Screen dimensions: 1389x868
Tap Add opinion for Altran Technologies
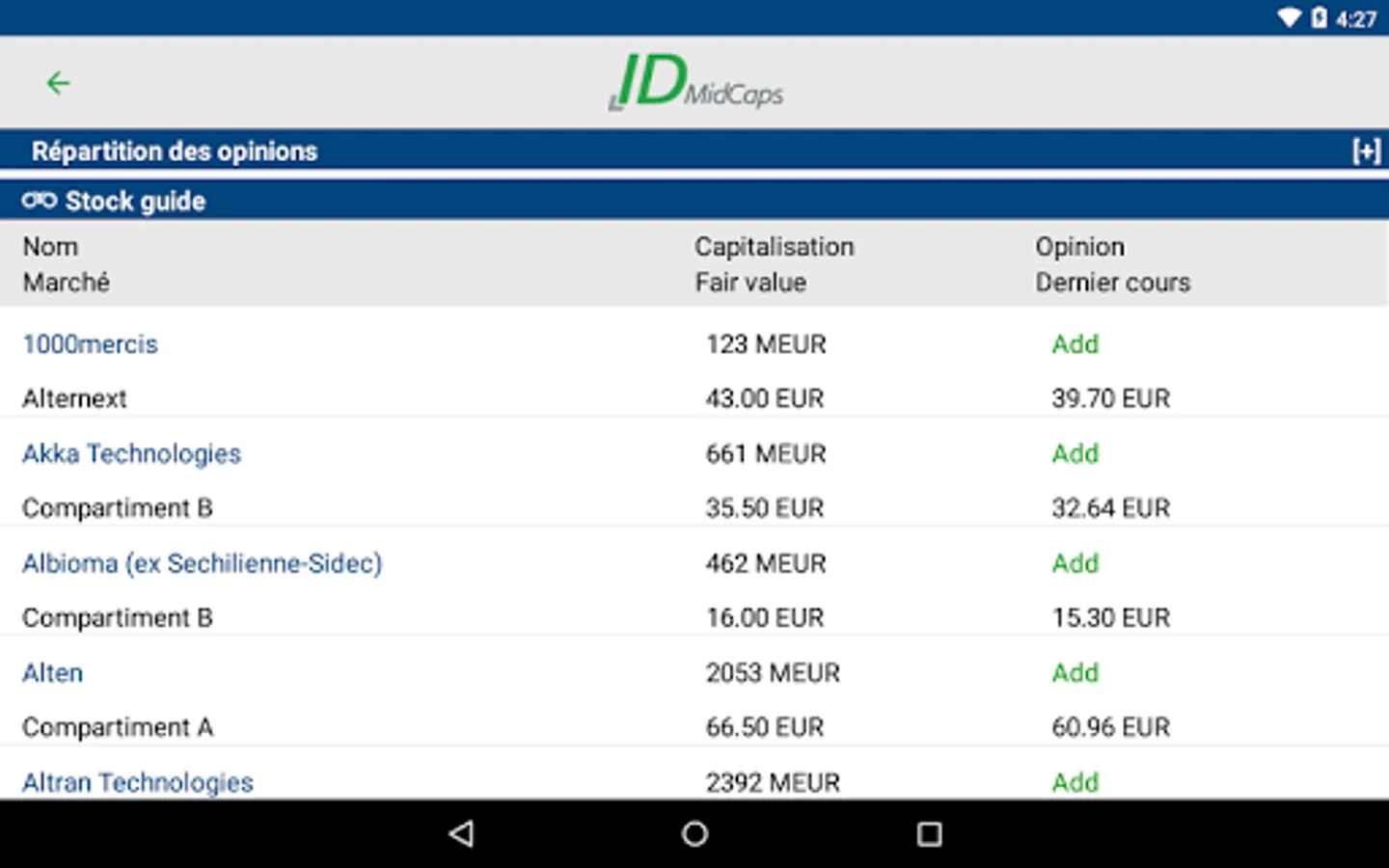(1076, 782)
